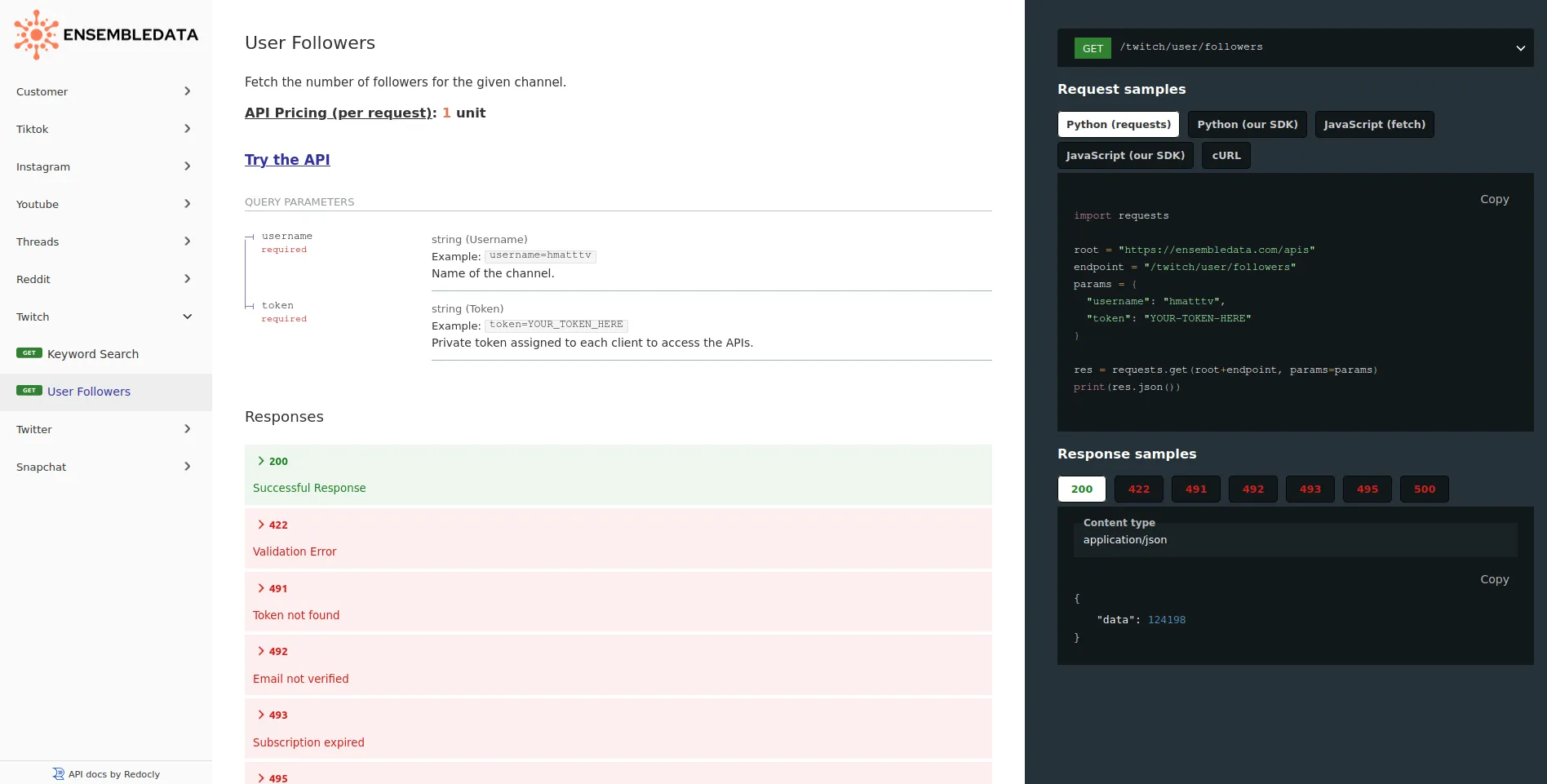Click the Responses heading
This screenshot has width=1547, height=784.
click(x=284, y=417)
